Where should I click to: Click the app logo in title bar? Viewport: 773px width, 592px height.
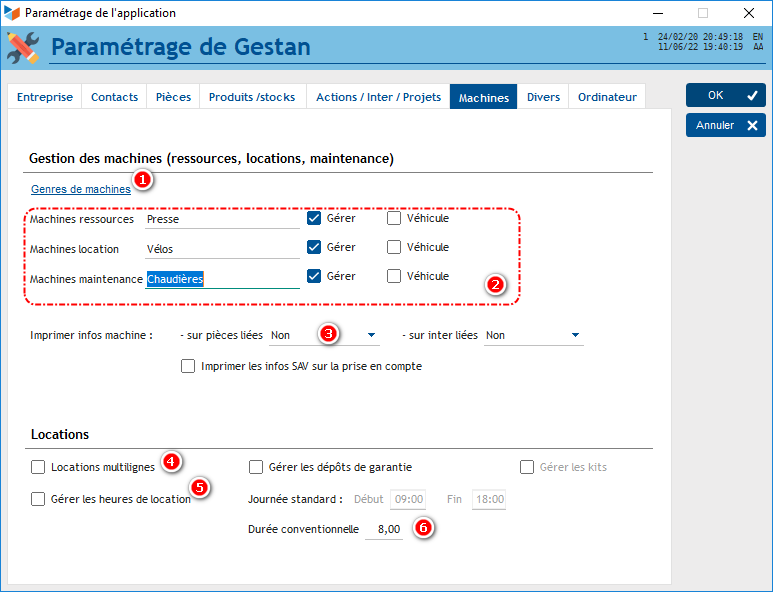[x=12, y=13]
